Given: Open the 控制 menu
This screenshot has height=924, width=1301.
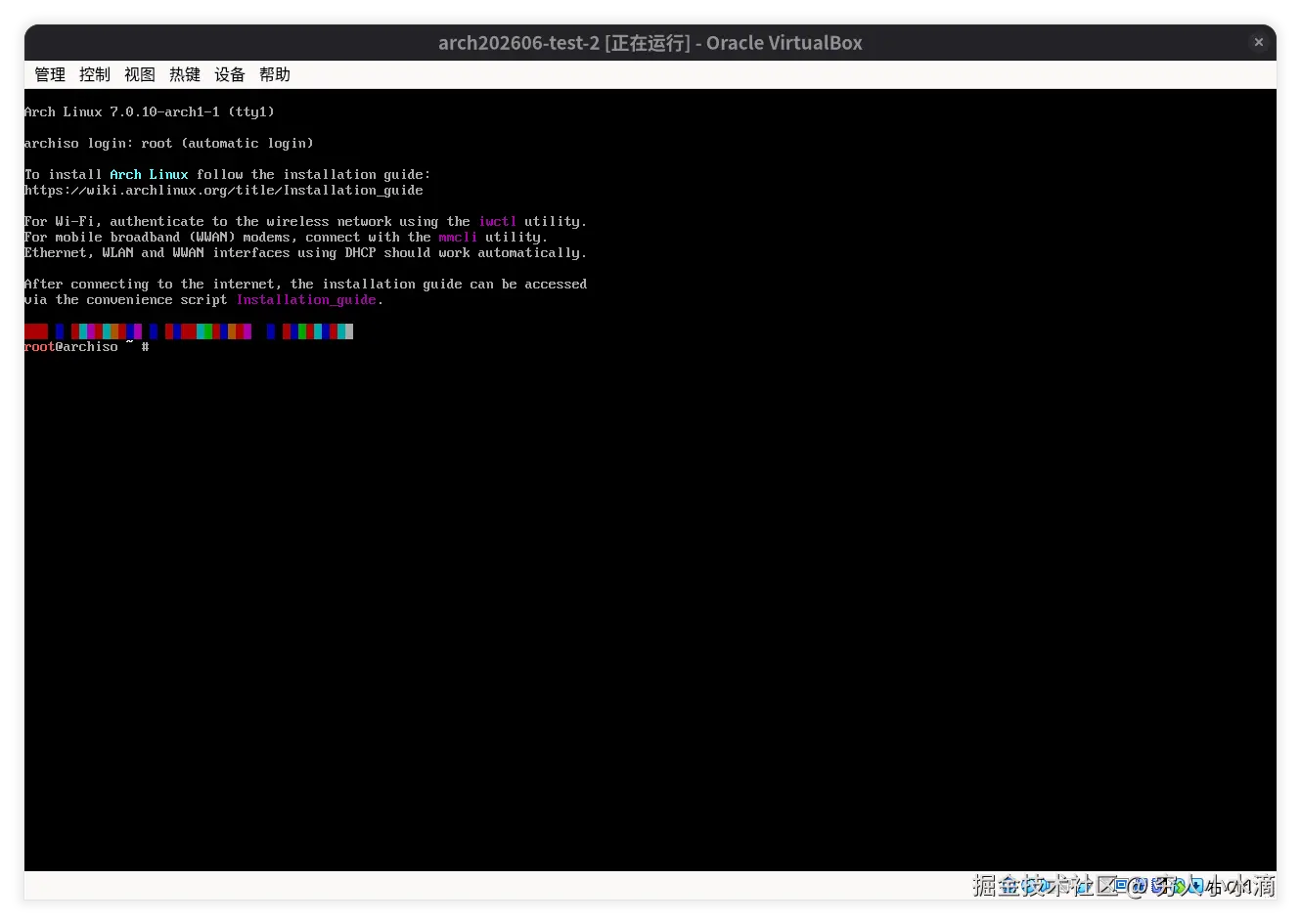Looking at the screenshot, I should coord(95,74).
